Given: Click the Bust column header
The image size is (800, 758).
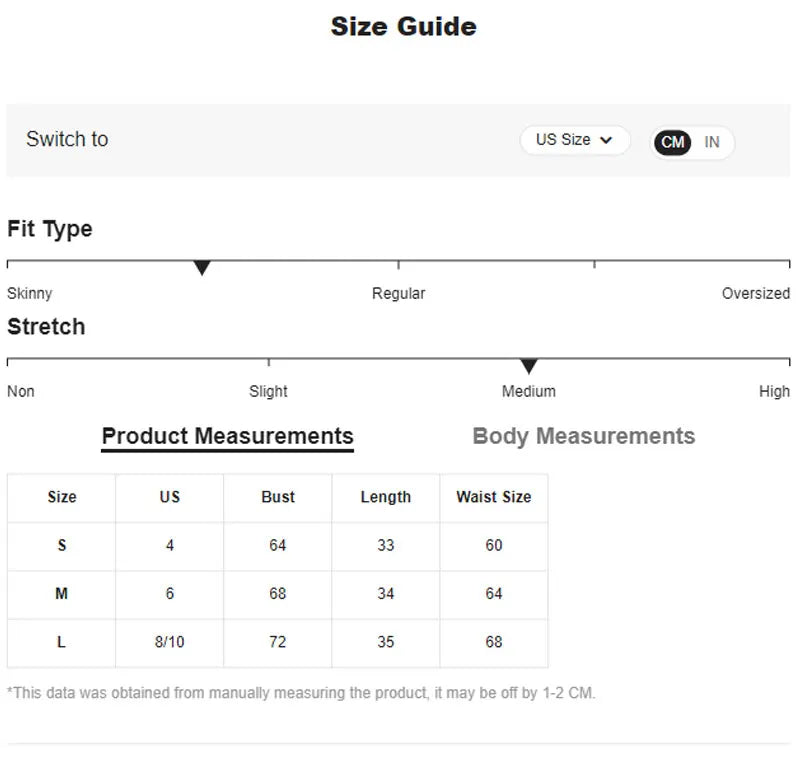Looking at the screenshot, I should [278, 497].
